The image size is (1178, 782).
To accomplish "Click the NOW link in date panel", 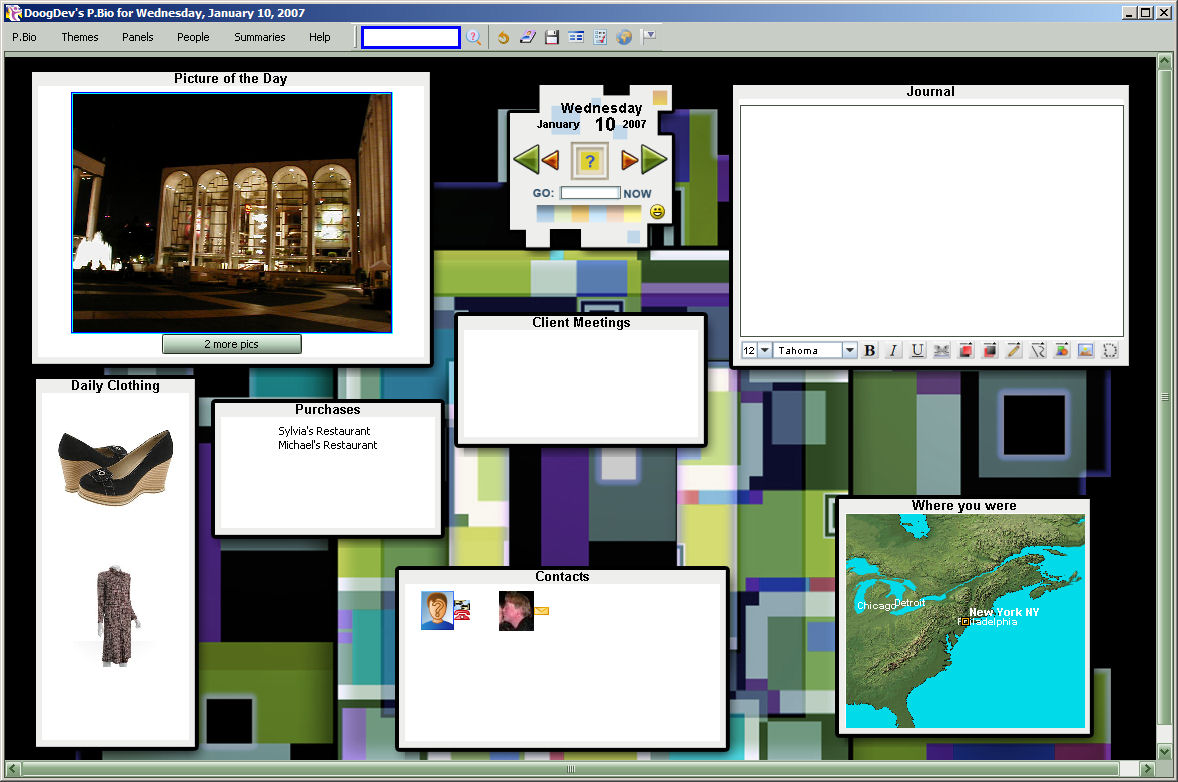I will pyautogui.click(x=637, y=194).
